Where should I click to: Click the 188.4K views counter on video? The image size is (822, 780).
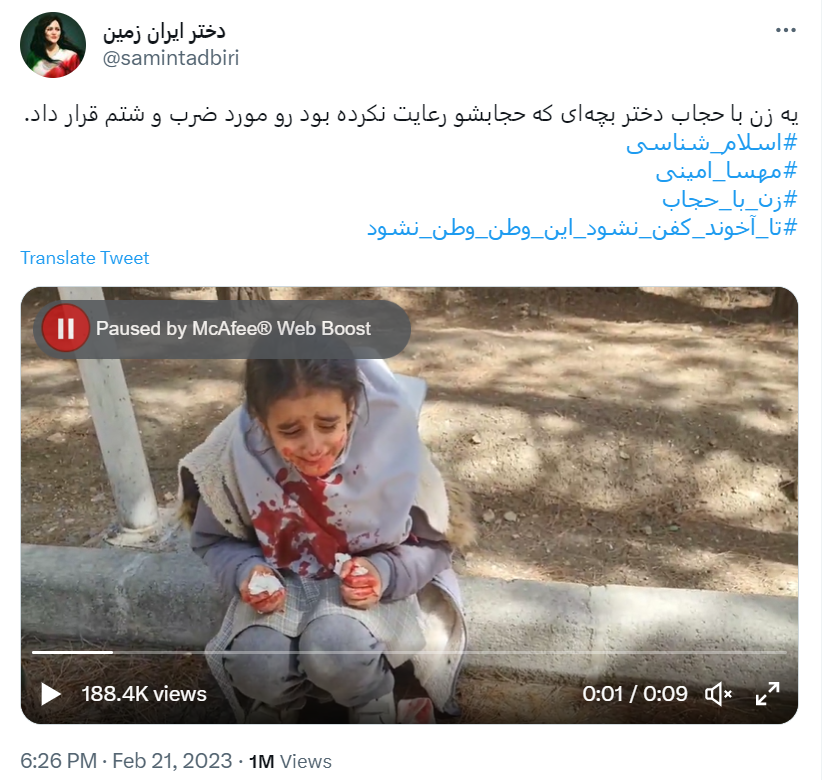point(144,694)
